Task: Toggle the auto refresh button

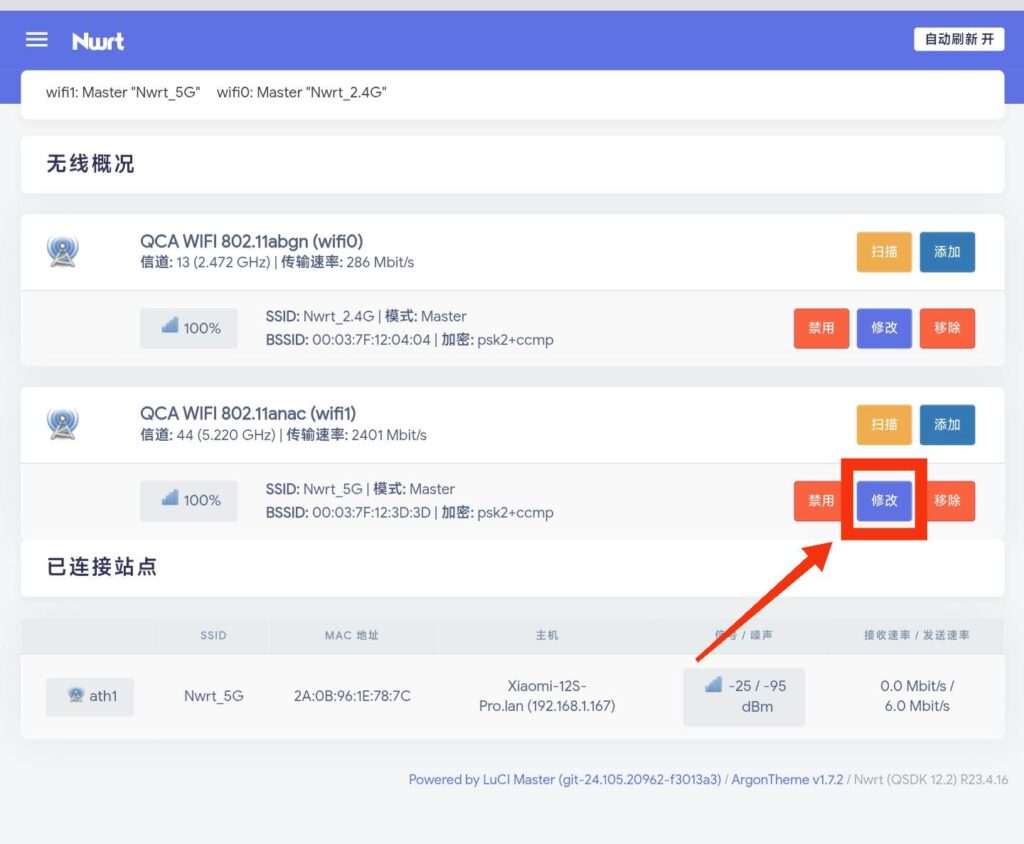Action: tap(958, 39)
